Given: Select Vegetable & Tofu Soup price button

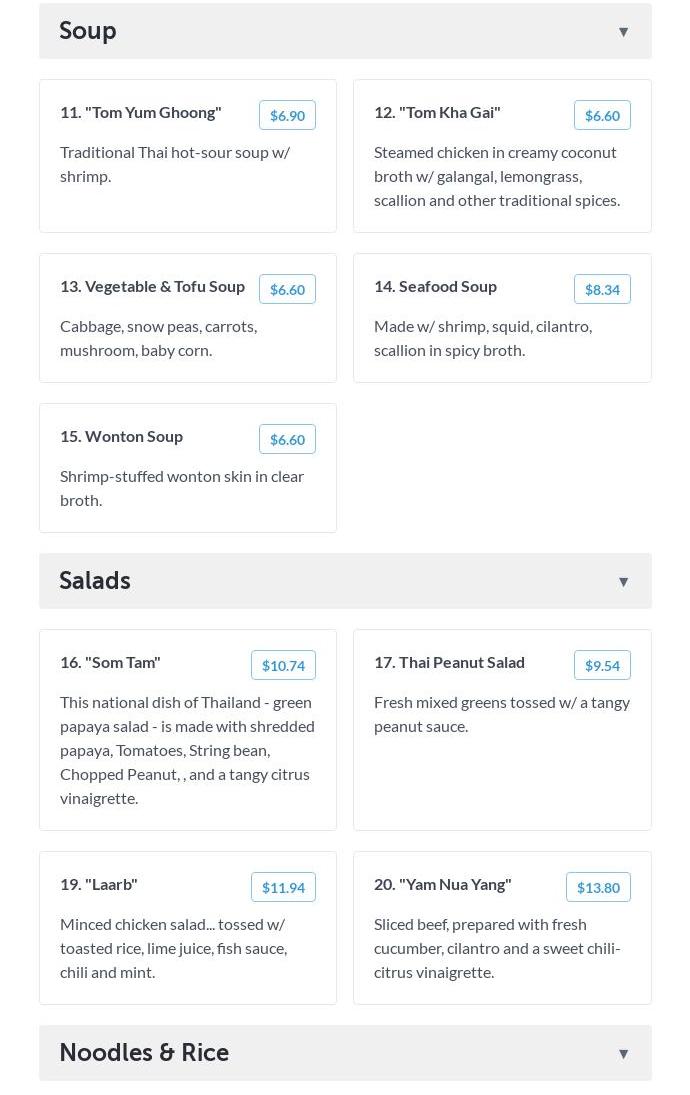Looking at the screenshot, I should point(287,290).
